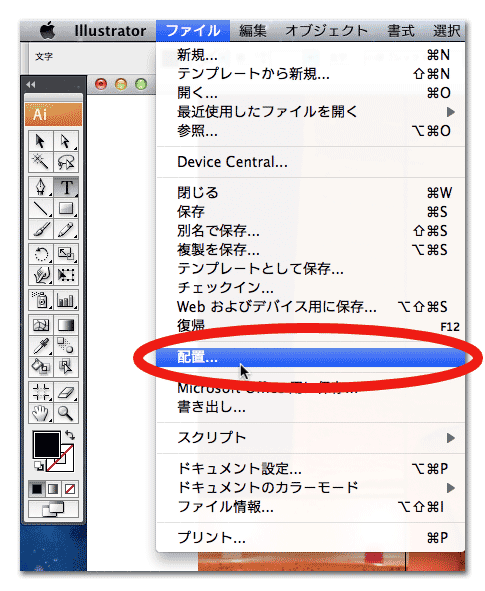Select the Selection (black arrow) tool
The image size is (485, 591).
point(40,141)
